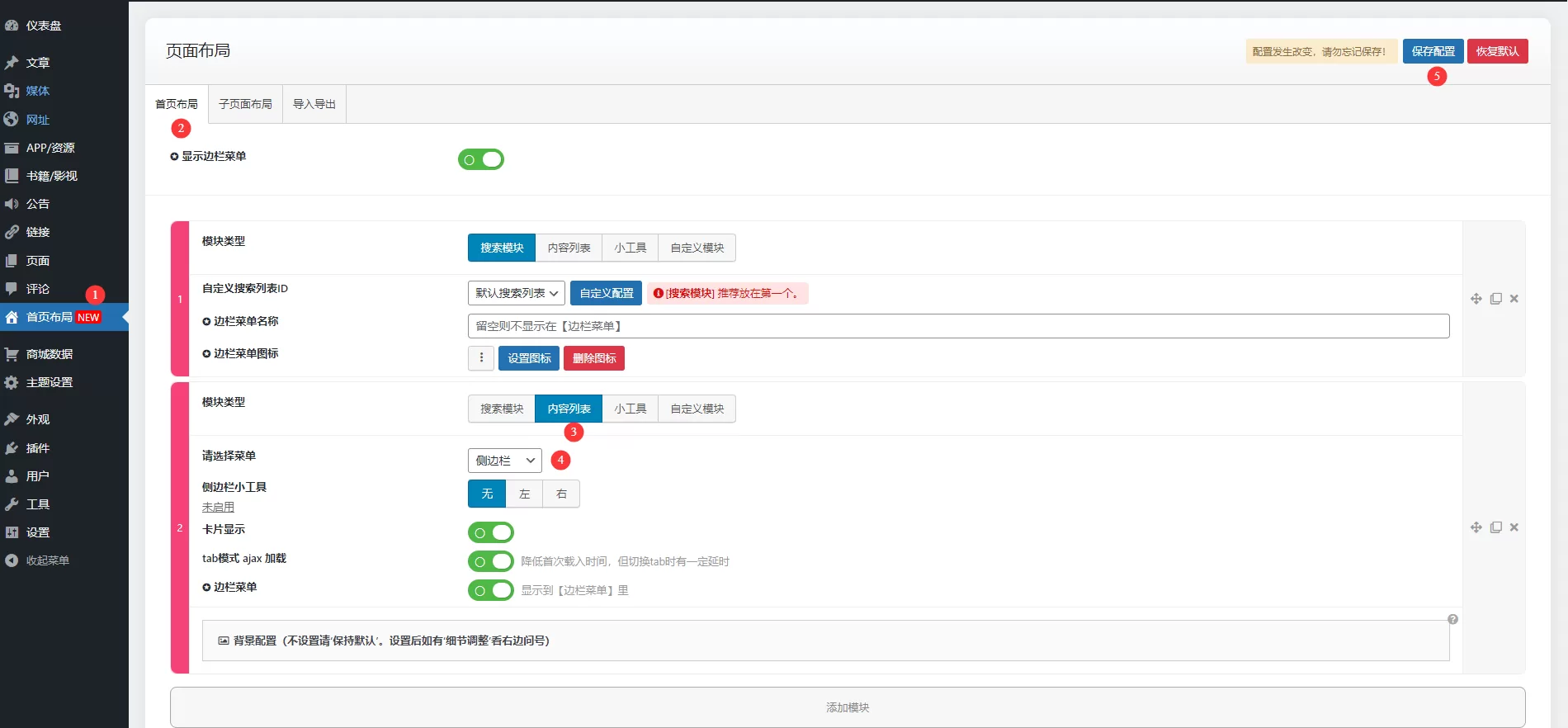1568x728 pixels.
Task: Toggle the 显示边栏菜单 switch
Action: [x=481, y=159]
